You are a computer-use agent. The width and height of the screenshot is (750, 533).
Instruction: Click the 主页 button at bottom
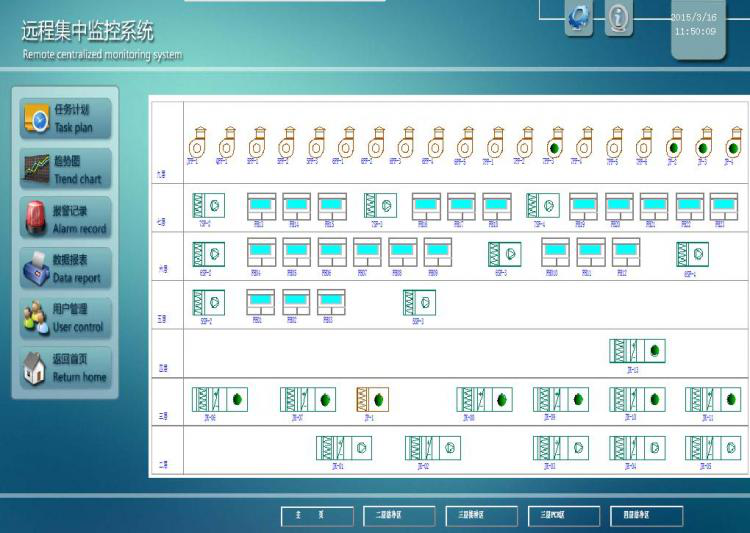point(316,516)
